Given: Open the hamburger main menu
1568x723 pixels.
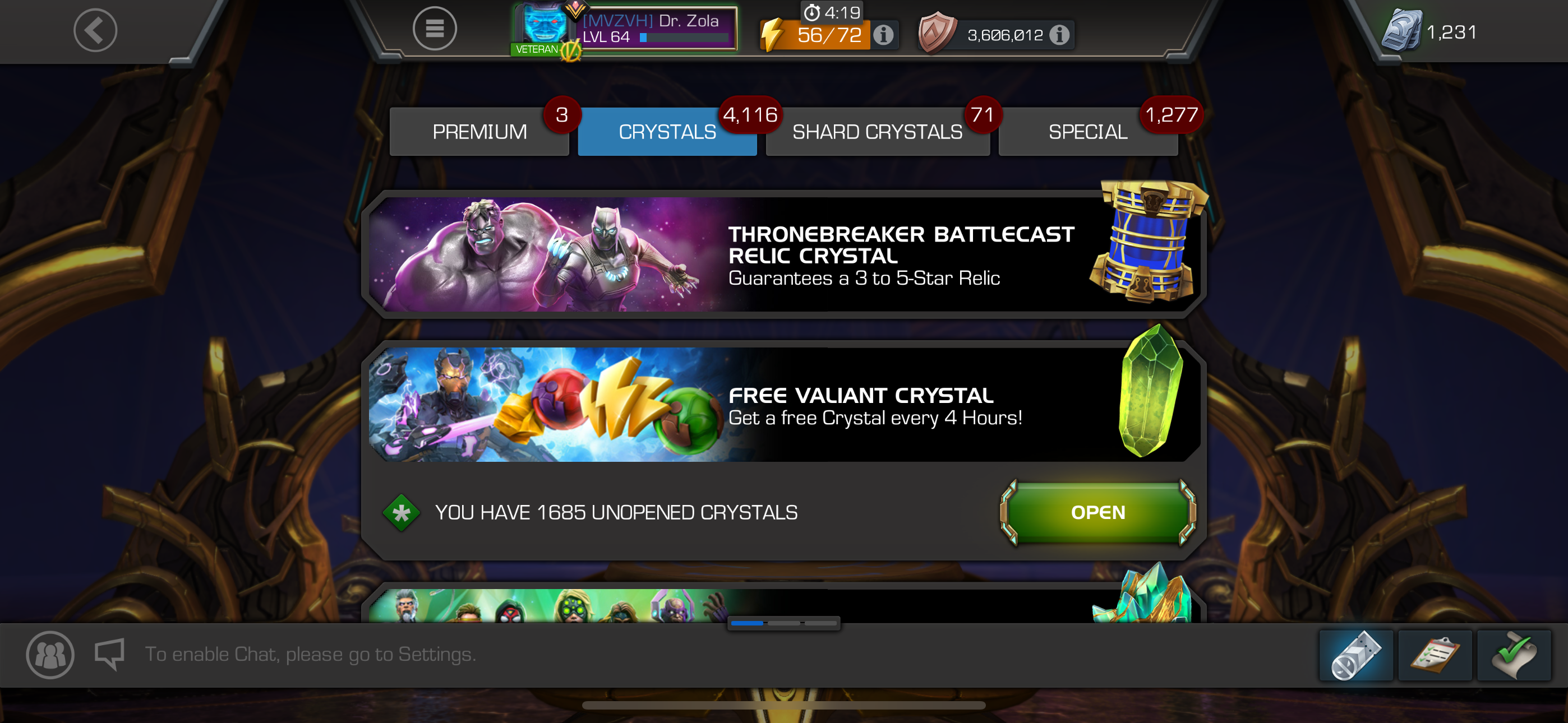Looking at the screenshot, I should 435,29.
